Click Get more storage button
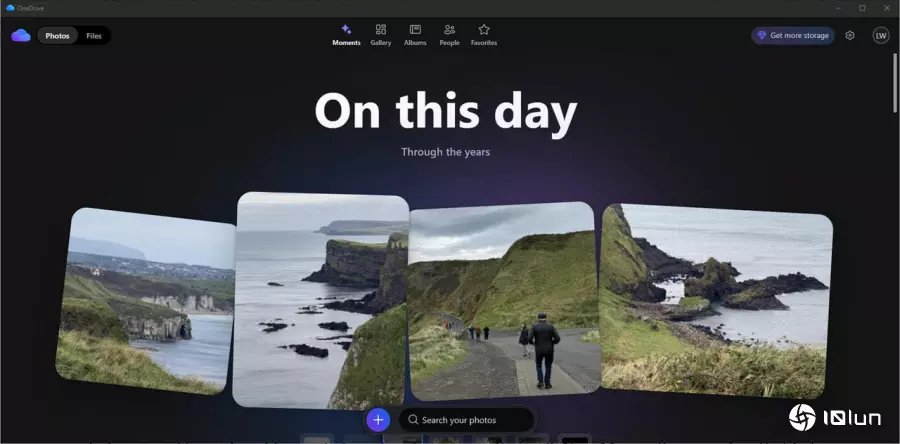 coord(792,35)
